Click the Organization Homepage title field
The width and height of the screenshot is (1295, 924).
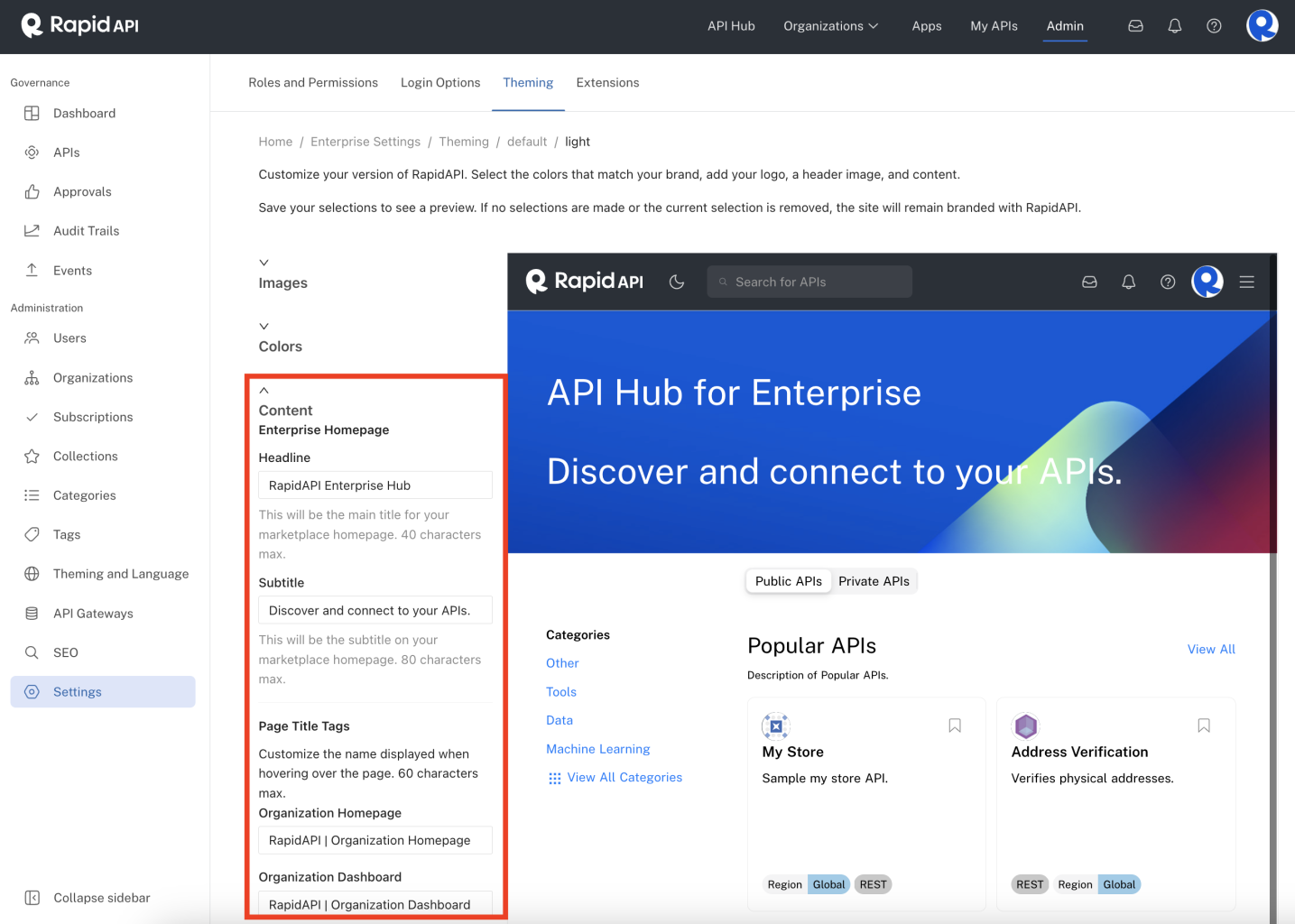coord(375,840)
